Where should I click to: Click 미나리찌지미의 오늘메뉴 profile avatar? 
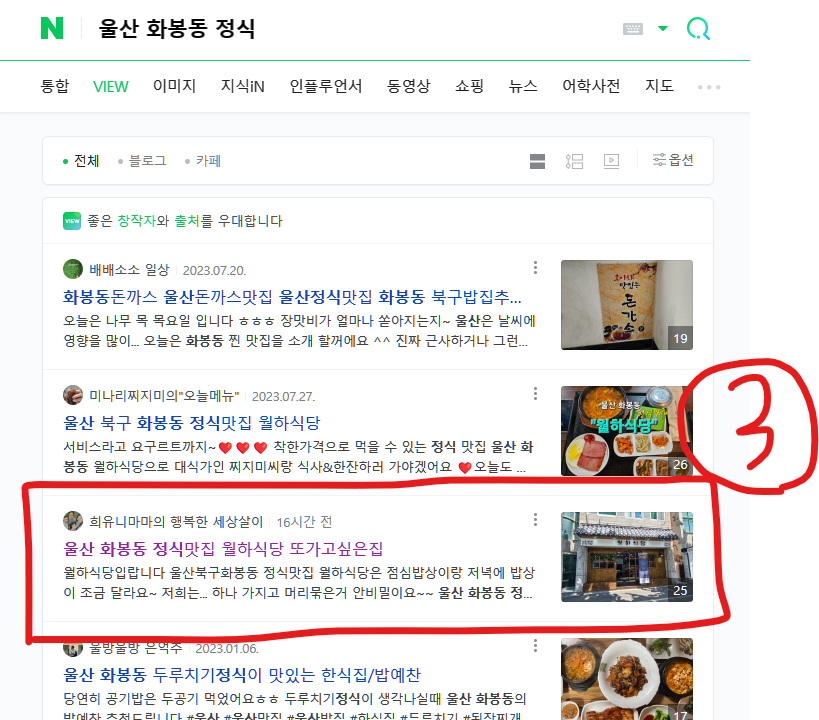pyautogui.click(x=73, y=395)
